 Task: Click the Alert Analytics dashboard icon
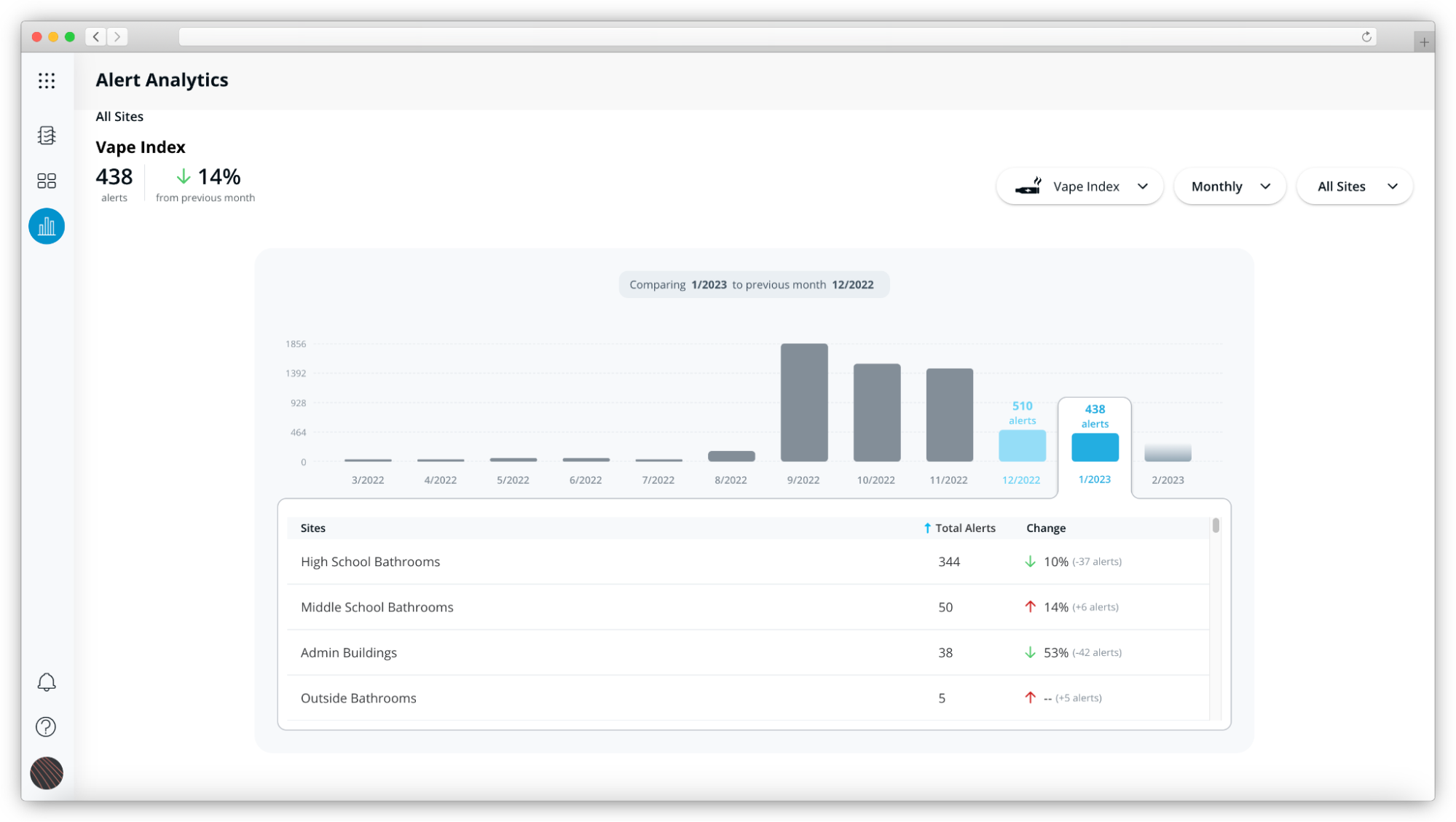pyautogui.click(x=46, y=225)
